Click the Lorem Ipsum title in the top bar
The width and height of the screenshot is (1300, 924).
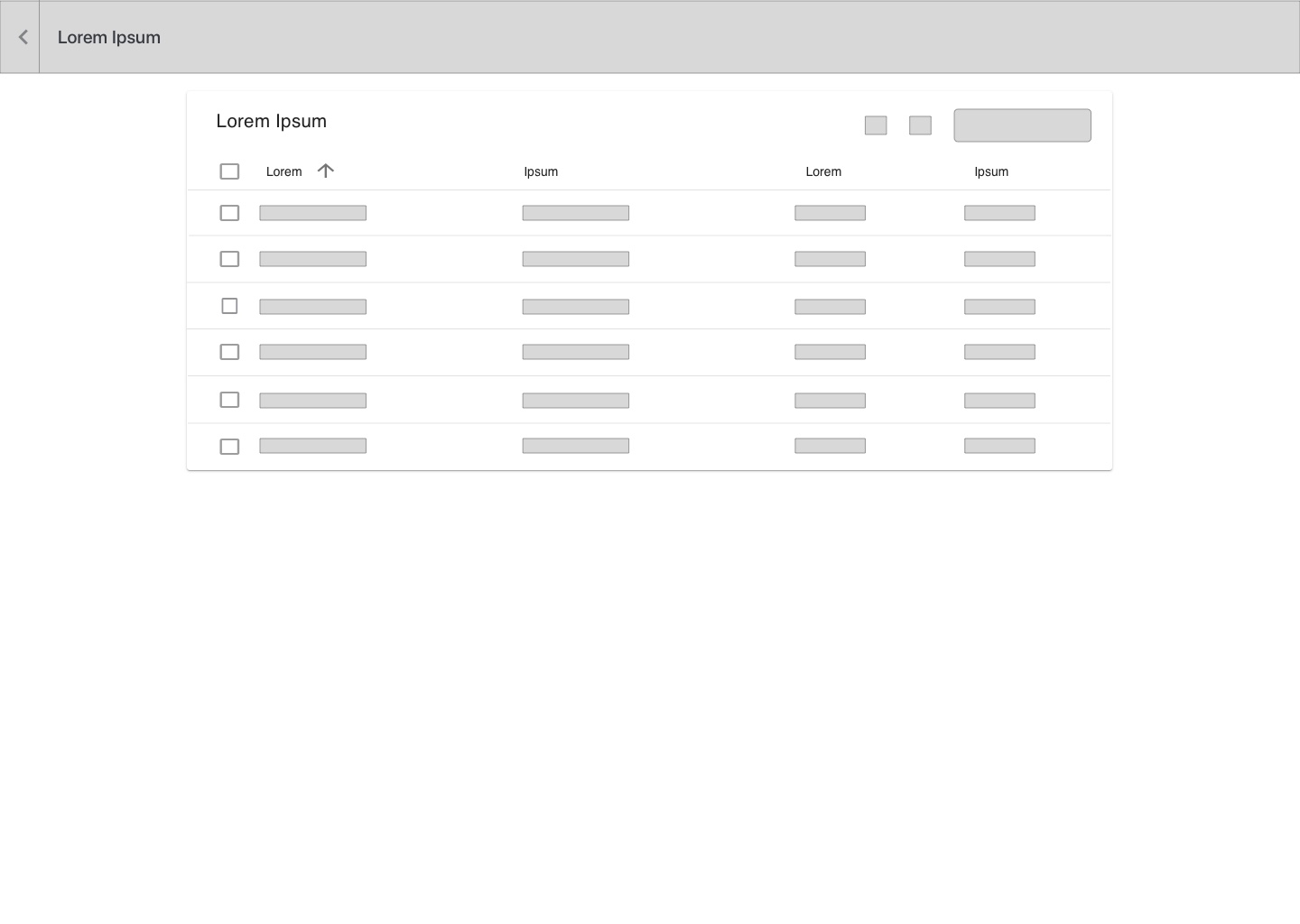pyautogui.click(x=109, y=37)
